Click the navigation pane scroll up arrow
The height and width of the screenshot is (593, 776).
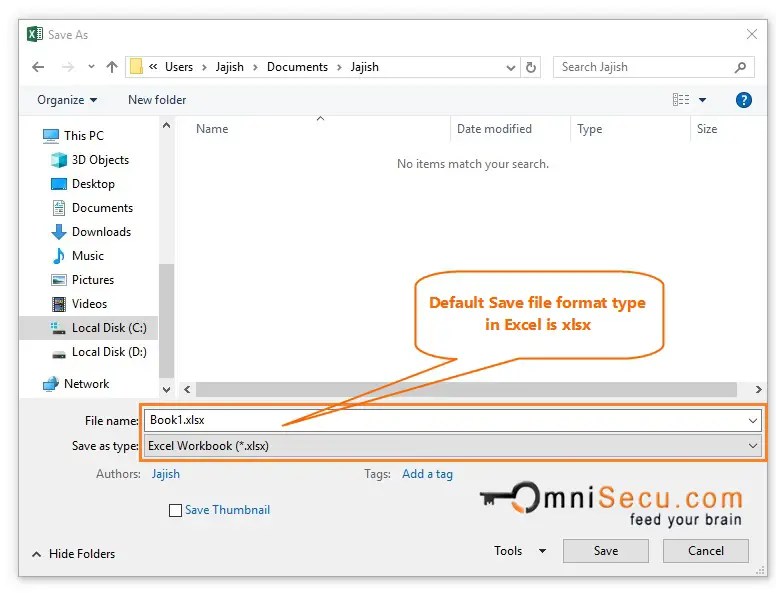[166, 126]
